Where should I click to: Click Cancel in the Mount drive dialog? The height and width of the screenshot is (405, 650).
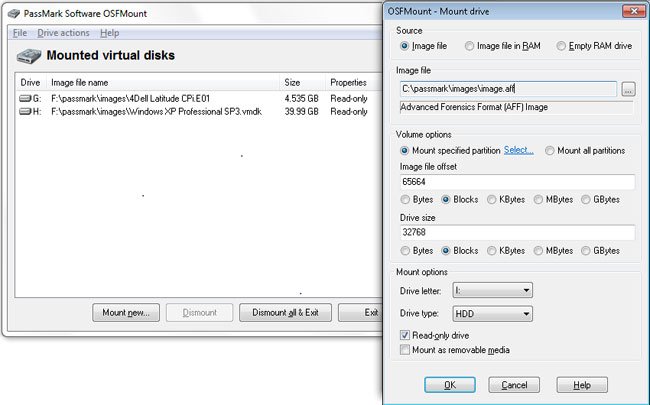point(514,385)
